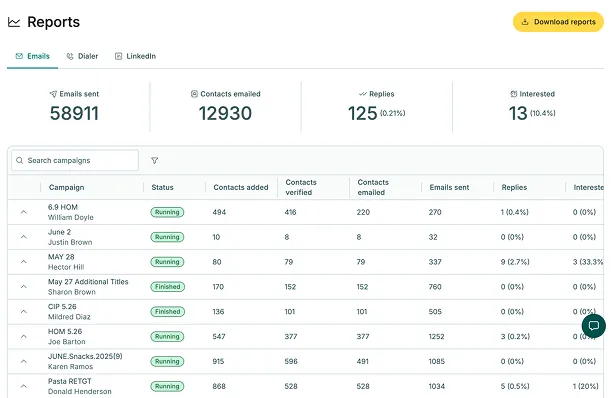The image size is (616, 398).
Task: Open the chat support bubble icon
Action: [x=594, y=326]
